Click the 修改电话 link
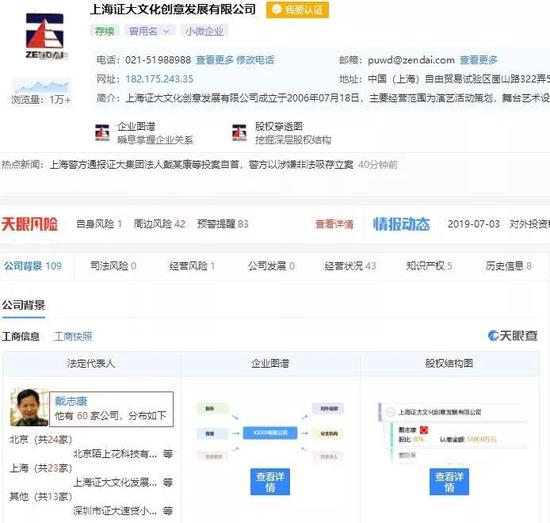Screen dimensions: 550x523 tap(255, 60)
